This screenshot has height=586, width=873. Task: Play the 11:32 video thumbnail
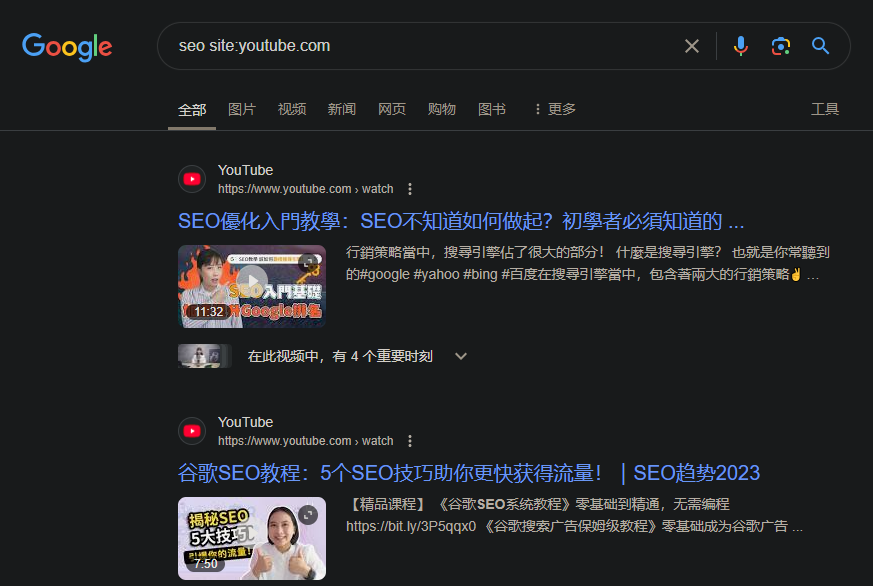point(252,287)
